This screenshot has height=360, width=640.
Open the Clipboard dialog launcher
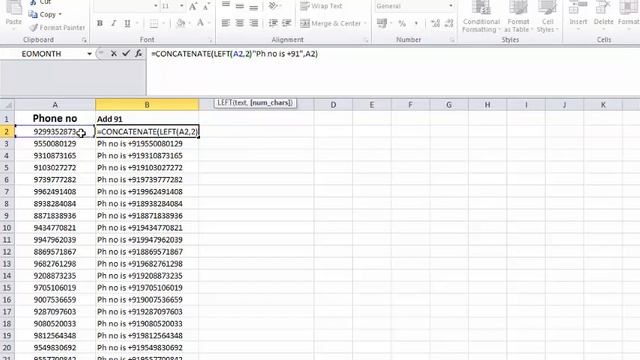pyautogui.click(x=84, y=40)
